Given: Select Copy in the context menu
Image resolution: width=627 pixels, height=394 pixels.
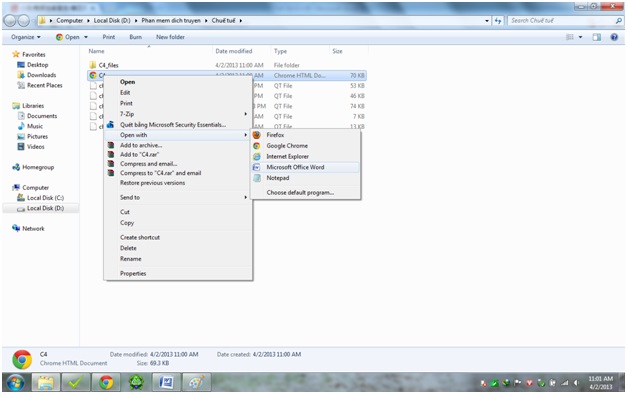Looking at the screenshot, I should [x=178, y=223].
